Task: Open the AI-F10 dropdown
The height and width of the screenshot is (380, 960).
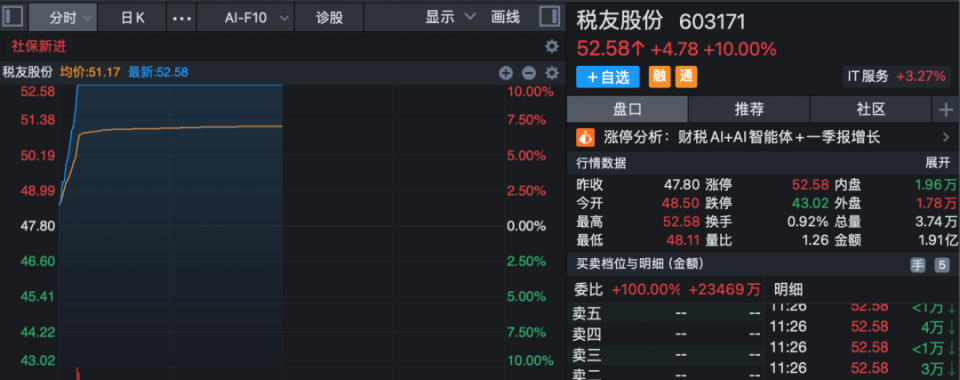Action: [x=246, y=17]
